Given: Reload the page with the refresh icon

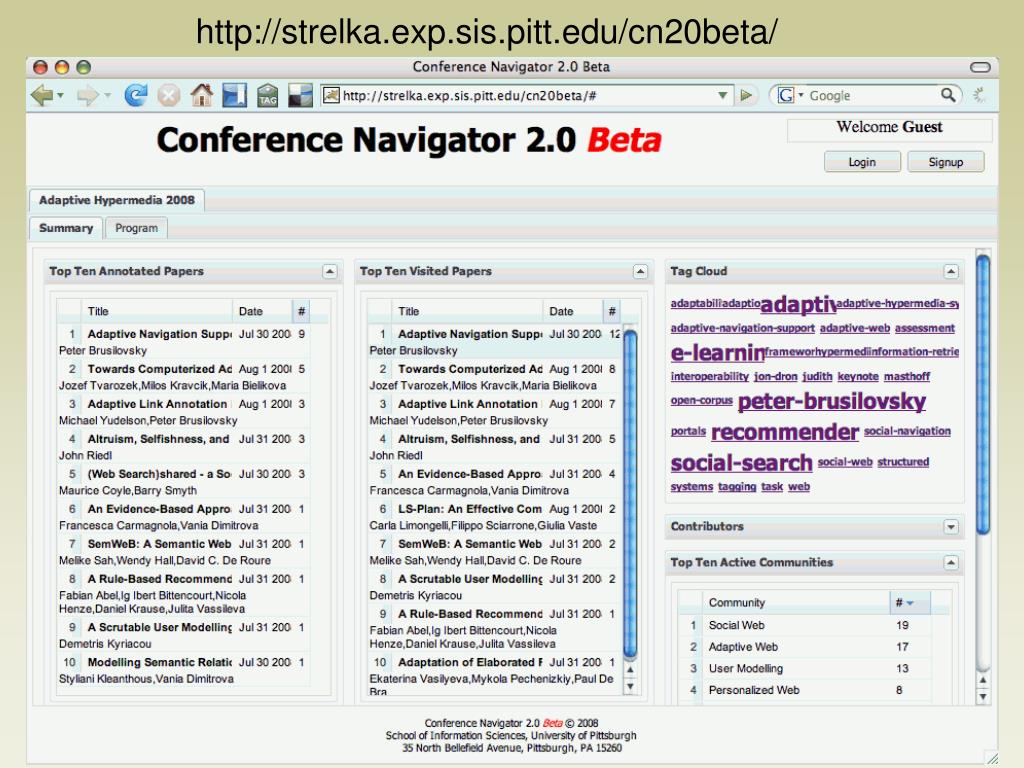Looking at the screenshot, I should point(136,95).
